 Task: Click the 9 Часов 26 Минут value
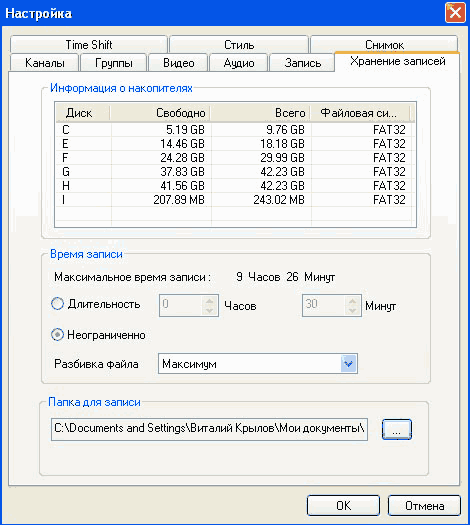[285, 277]
